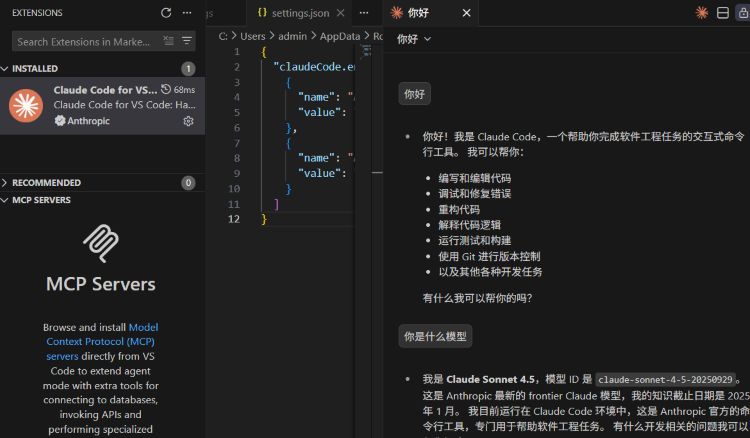Screen dimensions: 750x438
Task: Click the 你好 user message bubble
Action: 414,94
